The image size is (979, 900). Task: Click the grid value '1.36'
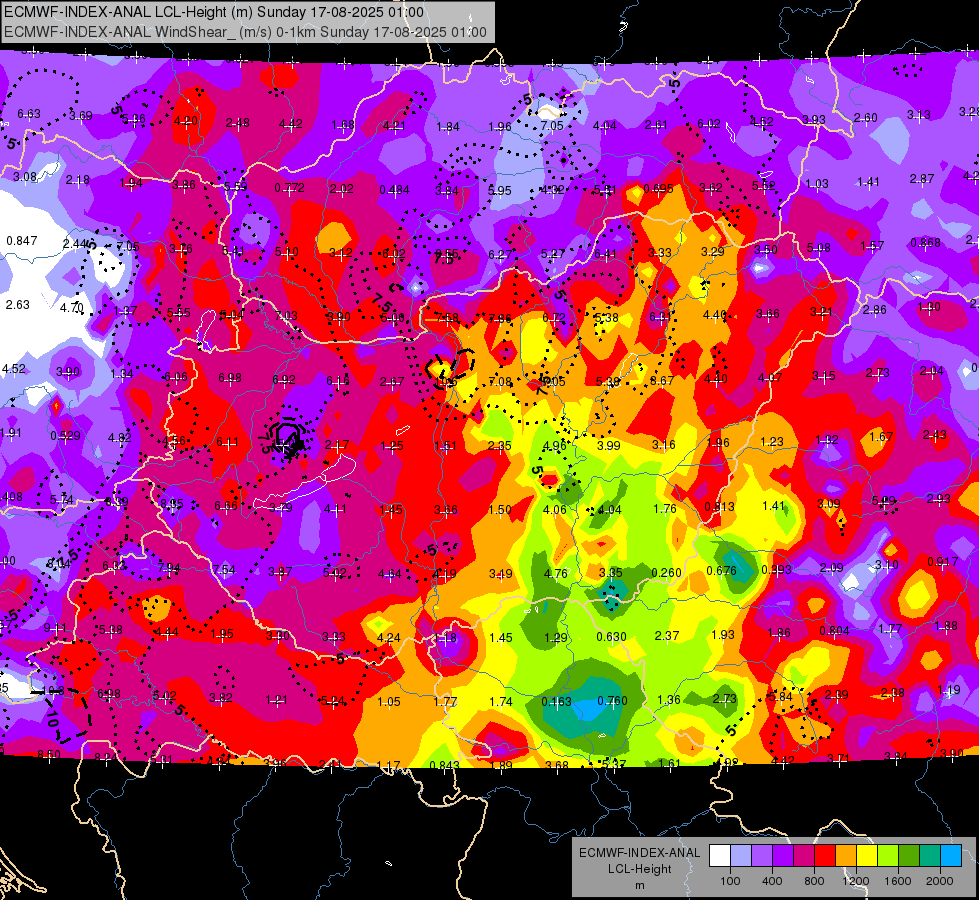pos(669,700)
